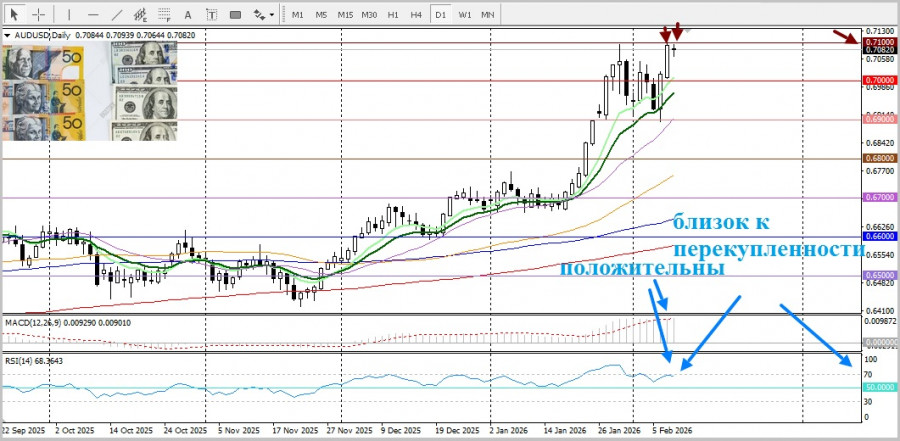Select the horizontal line tool
The image size is (900, 441).
(x=92, y=14)
